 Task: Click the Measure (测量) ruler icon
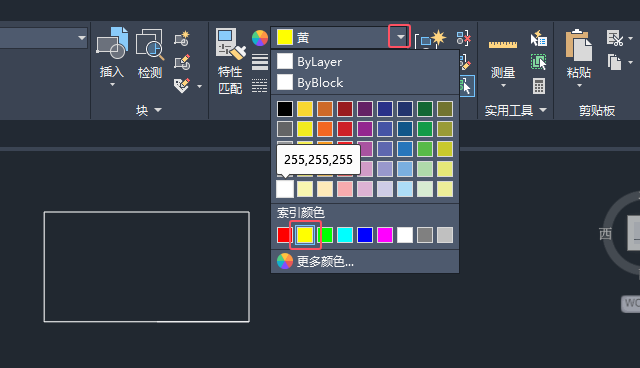[503, 44]
